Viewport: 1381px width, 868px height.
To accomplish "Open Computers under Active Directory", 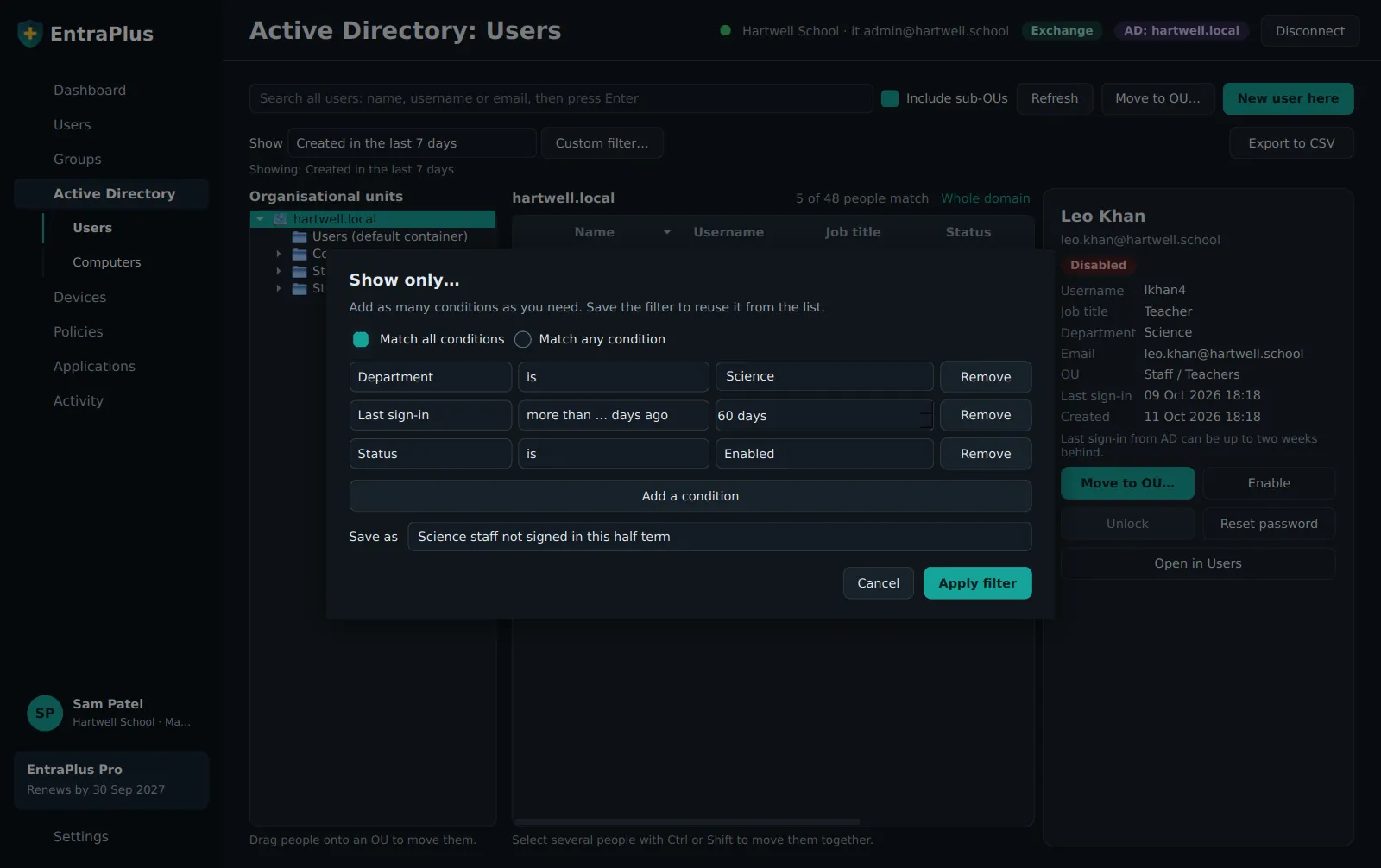I will tap(107, 262).
